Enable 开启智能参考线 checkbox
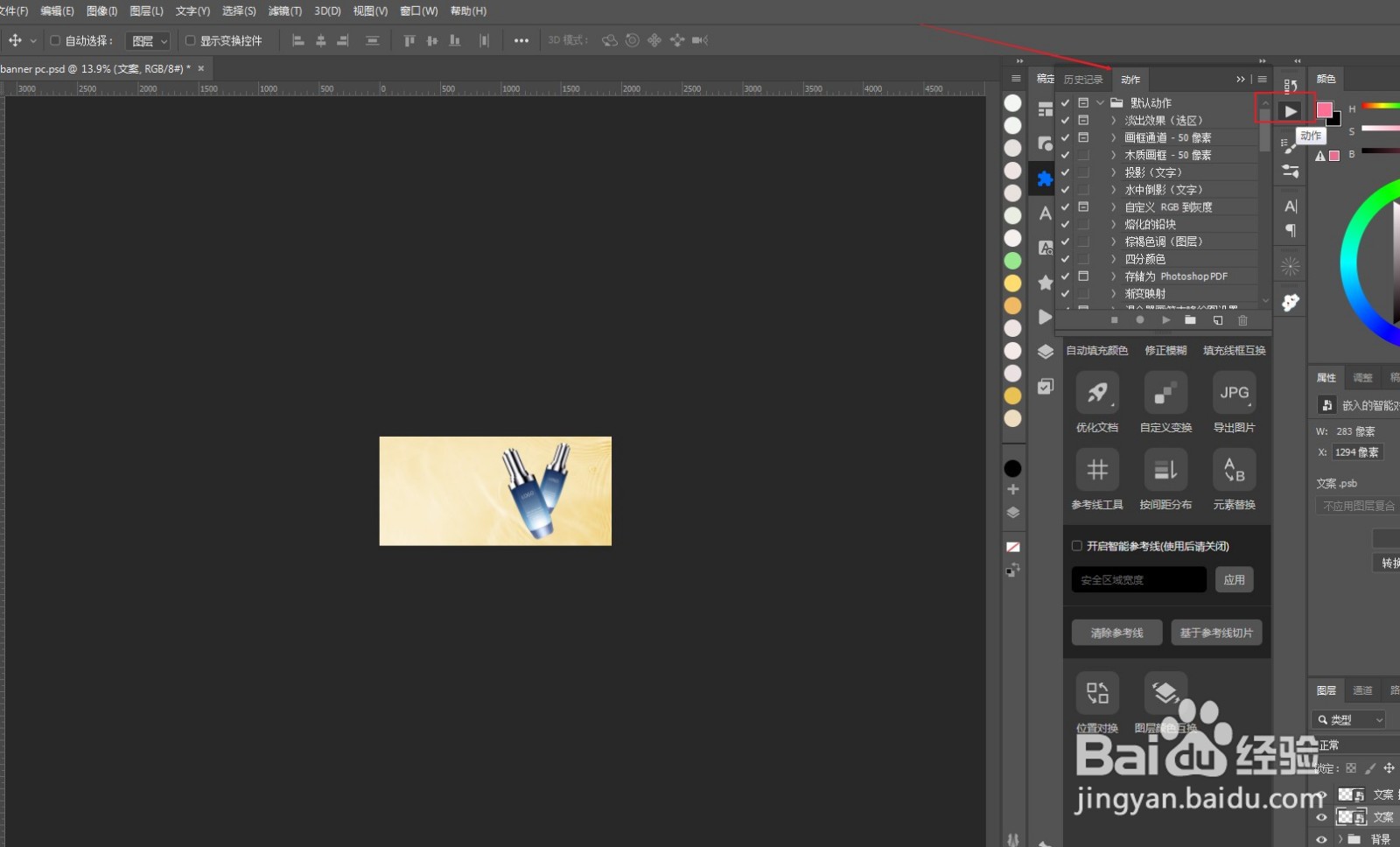 [1077, 546]
